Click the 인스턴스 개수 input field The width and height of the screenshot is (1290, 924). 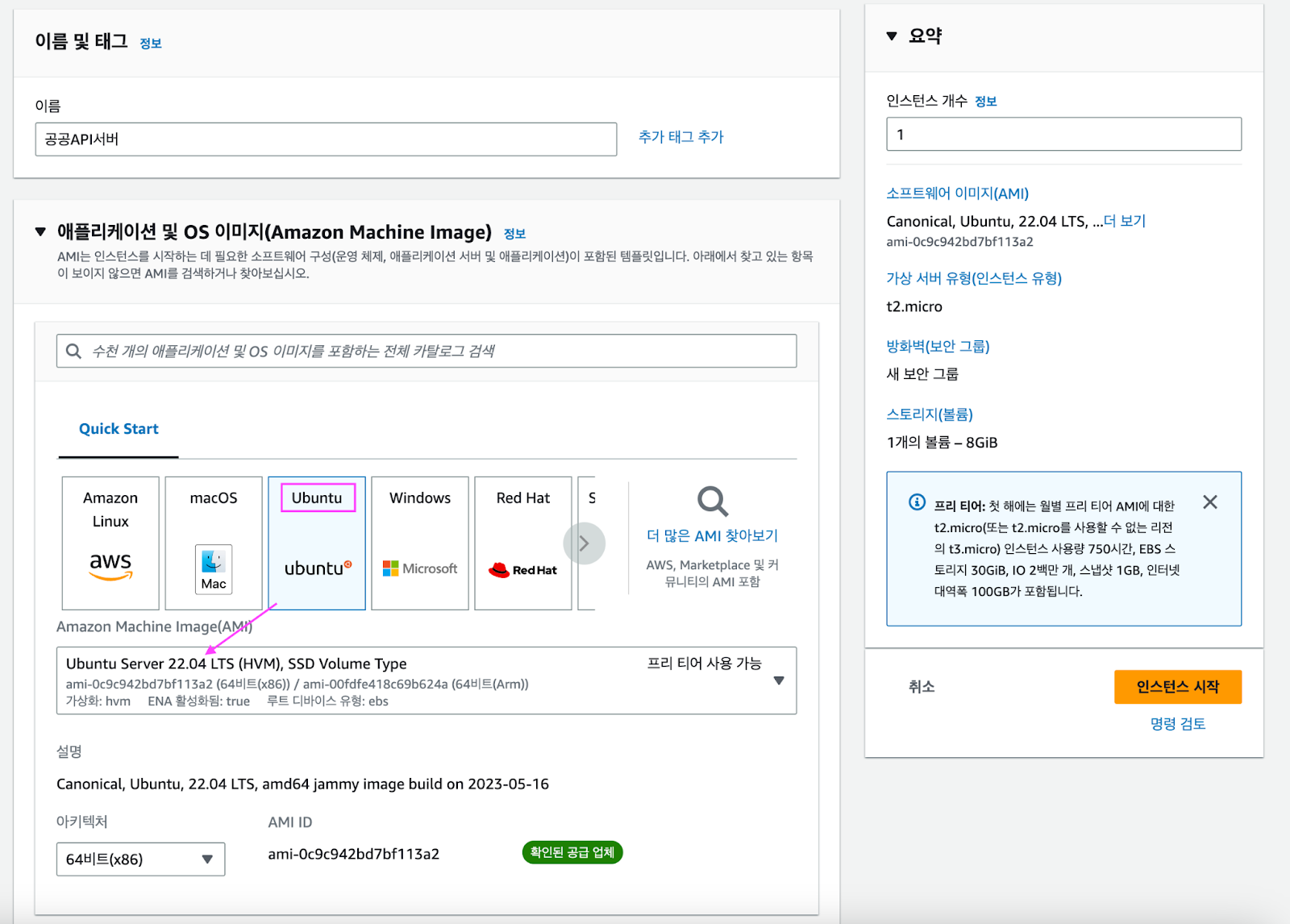(1063, 134)
